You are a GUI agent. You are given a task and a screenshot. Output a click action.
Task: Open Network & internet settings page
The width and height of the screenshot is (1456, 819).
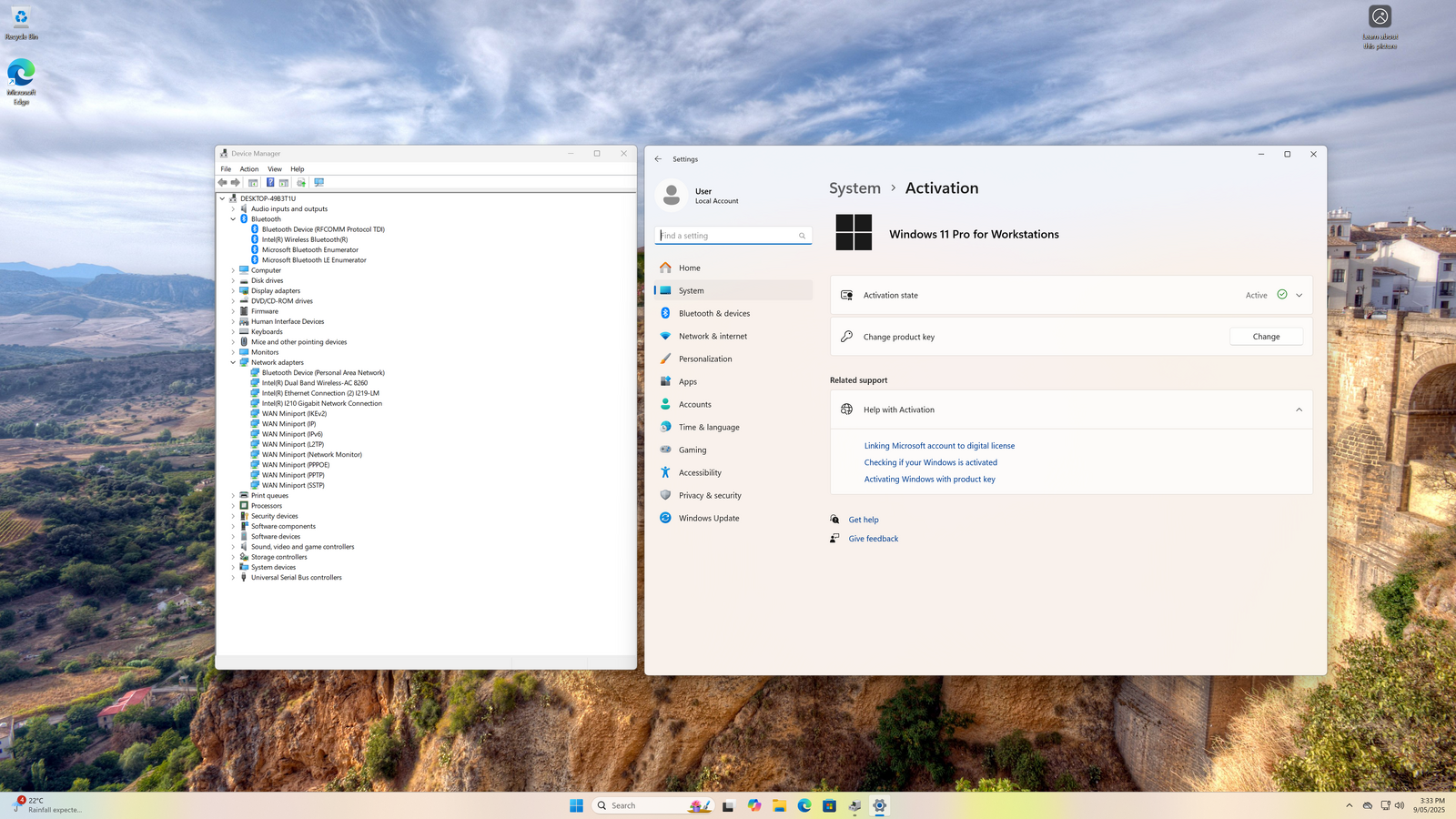(733, 336)
